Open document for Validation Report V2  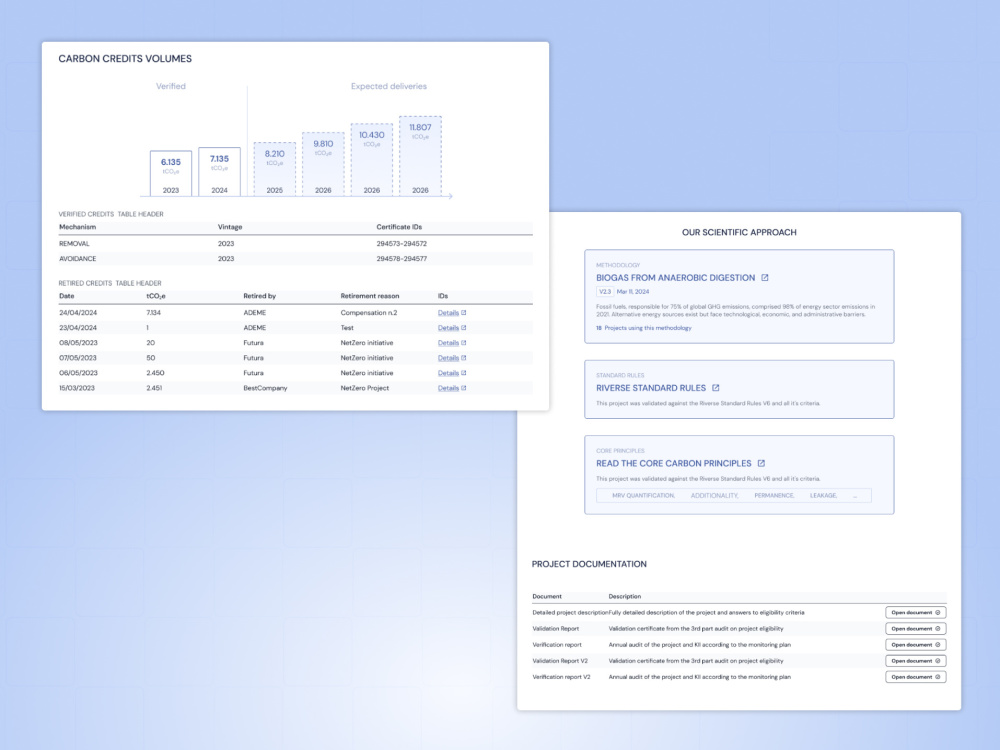point(915,661)
